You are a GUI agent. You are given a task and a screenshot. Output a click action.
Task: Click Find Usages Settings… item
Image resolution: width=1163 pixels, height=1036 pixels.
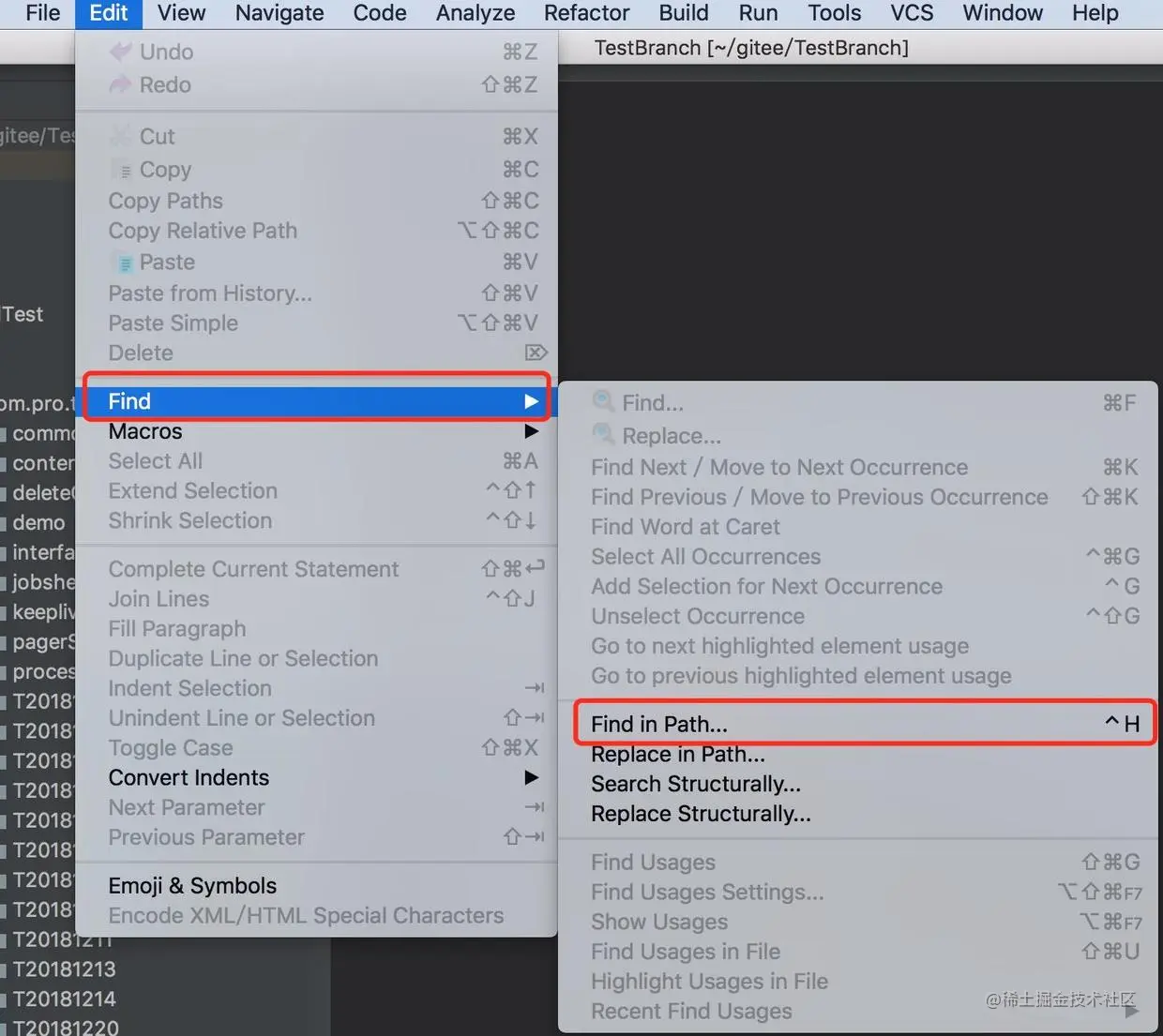(858, 892)
